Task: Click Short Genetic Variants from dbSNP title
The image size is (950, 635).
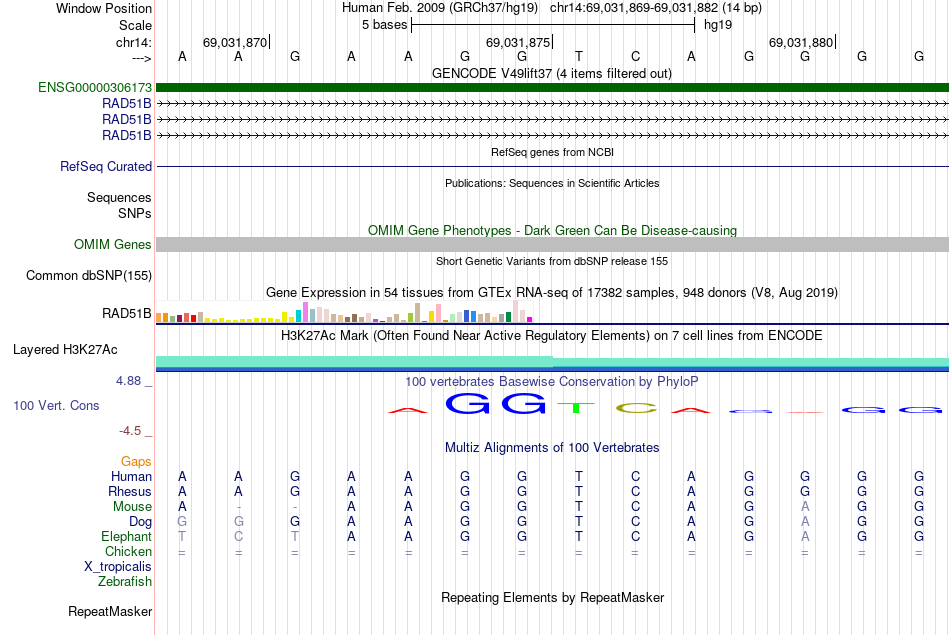Action: click(x=552, y=261)
